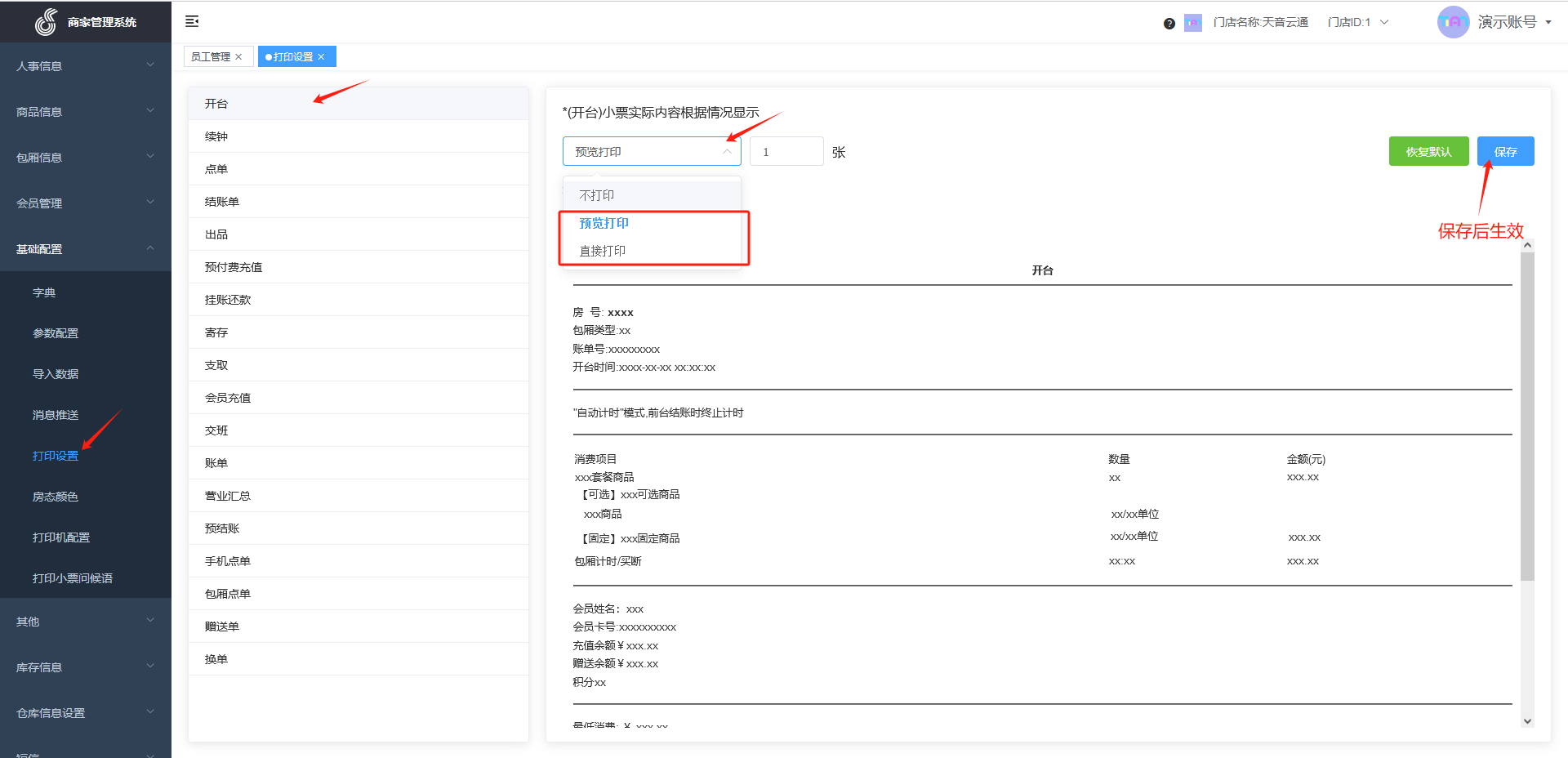Click the merchant system logo icon

pyautogui.click(x=47, y=22)
